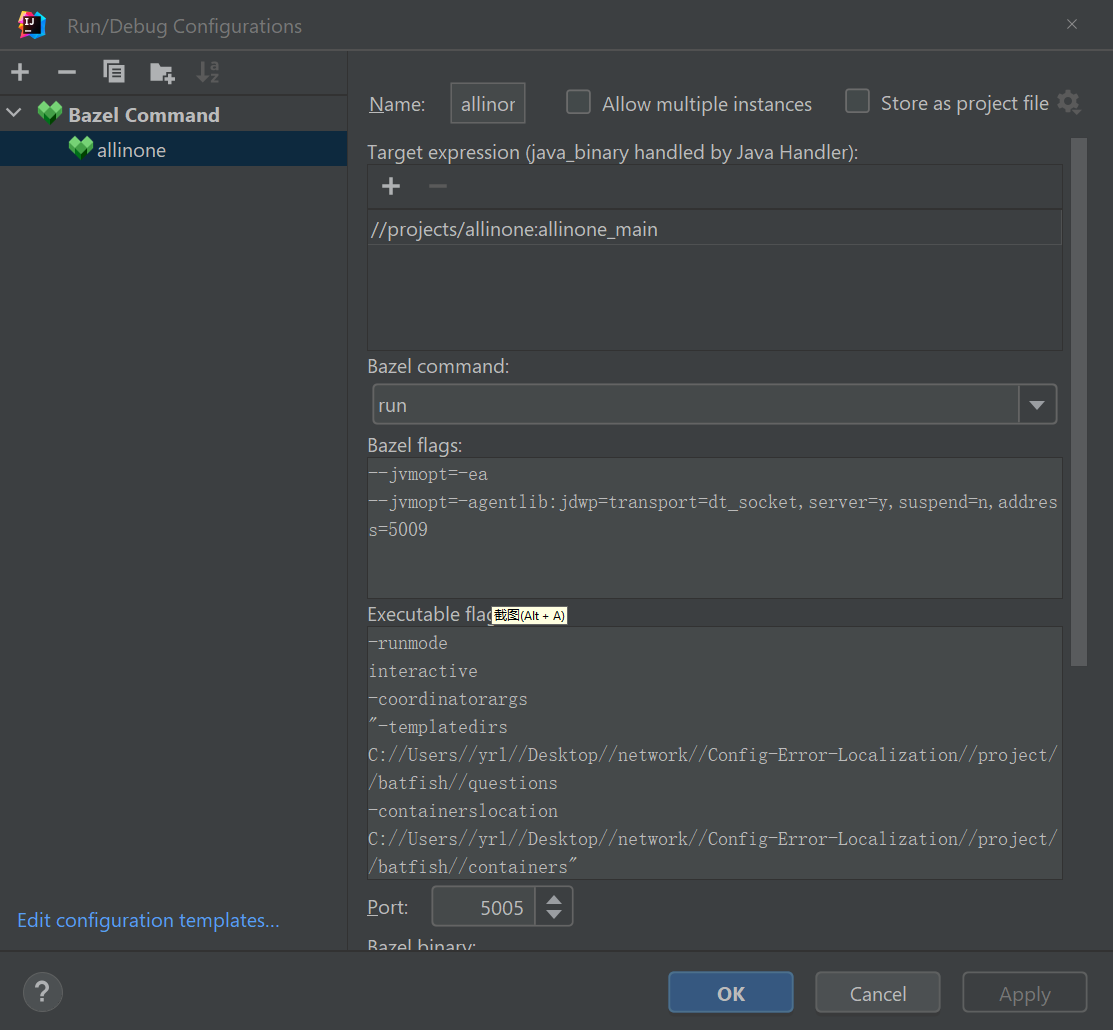This screenshot has height=1030, width=1113.
Task: Open the help question mark
Action: (42, 992)
